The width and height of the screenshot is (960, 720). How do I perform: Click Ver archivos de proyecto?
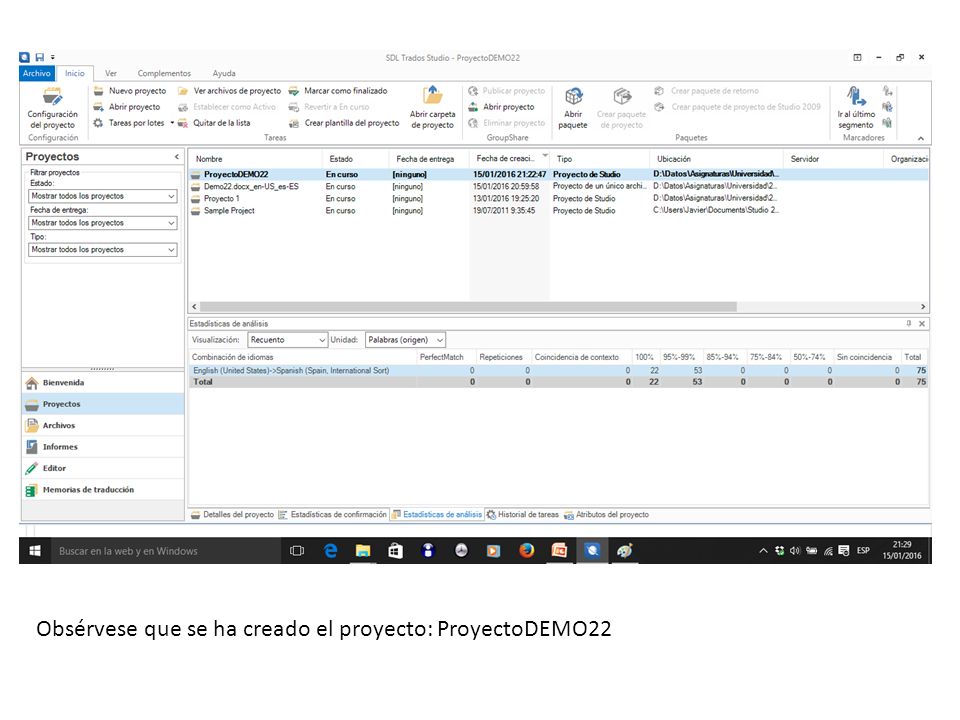[230, 91]
